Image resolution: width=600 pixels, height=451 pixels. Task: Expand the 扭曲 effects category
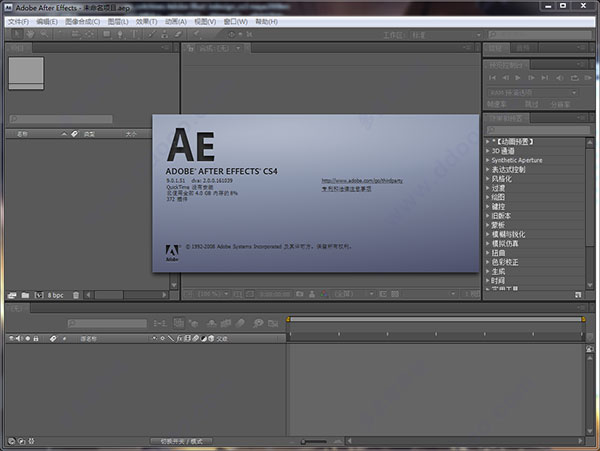click(x=488, y=253)
